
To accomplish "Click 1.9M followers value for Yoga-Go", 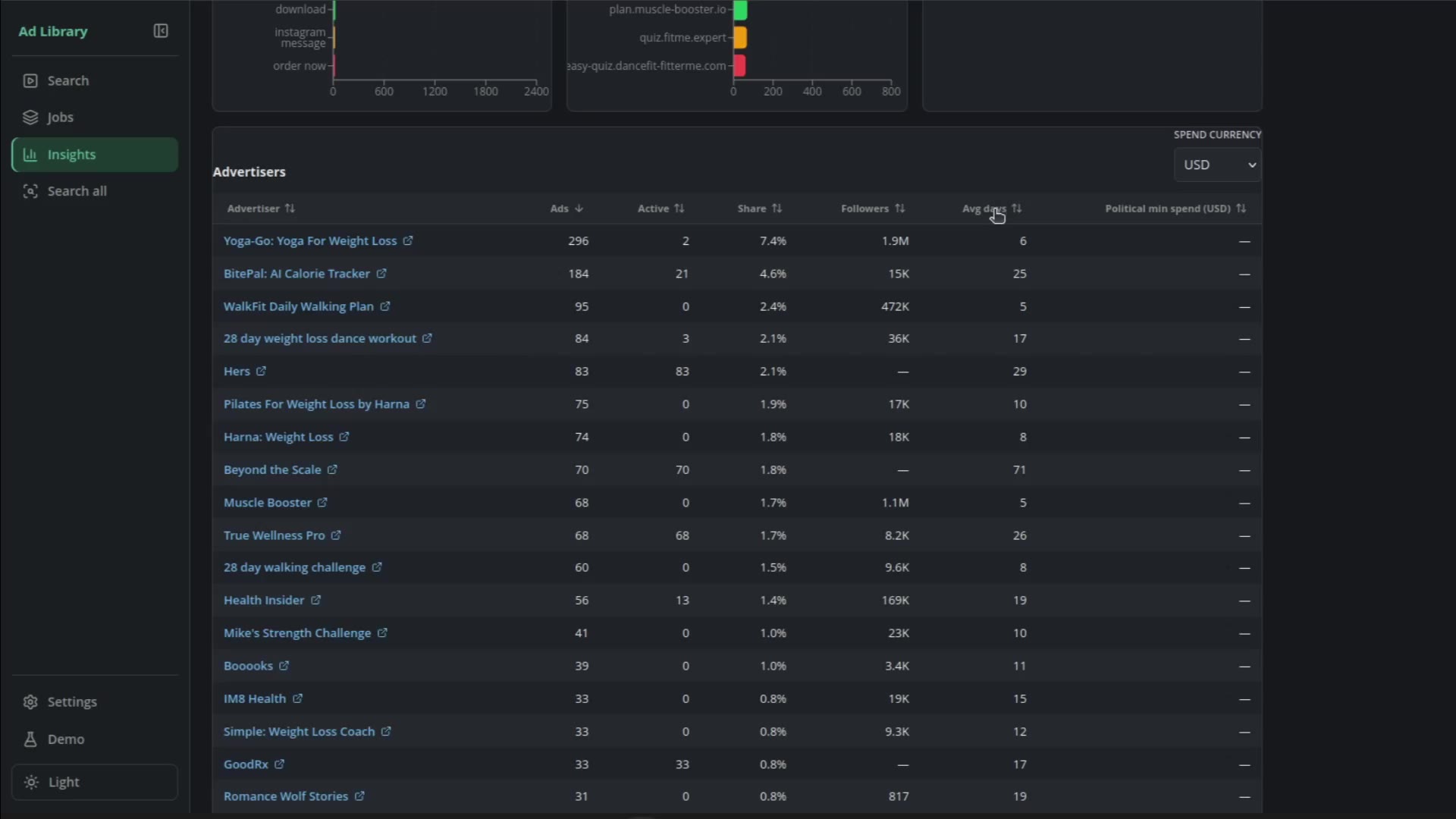I will point(896,241).
